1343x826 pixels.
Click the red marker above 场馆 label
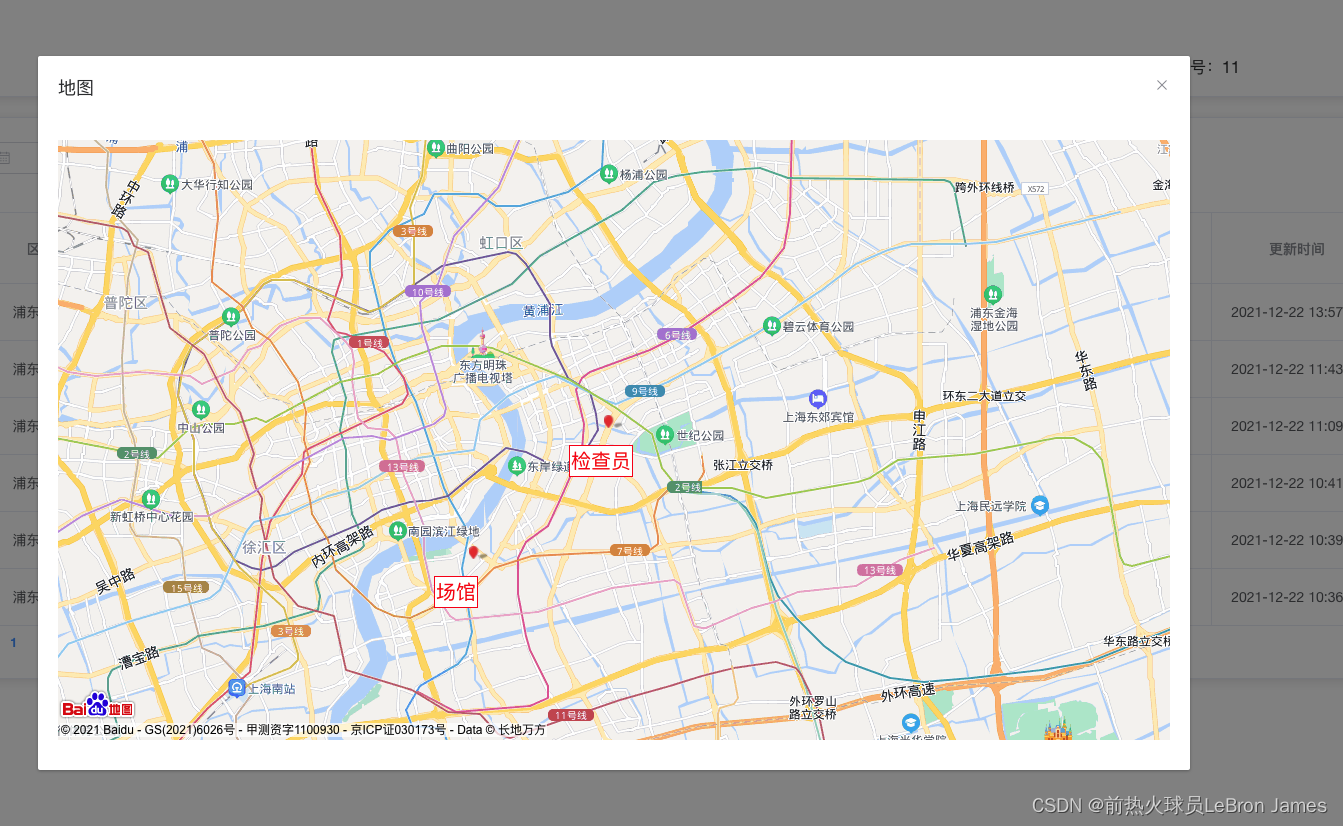(x=474, y=552)
